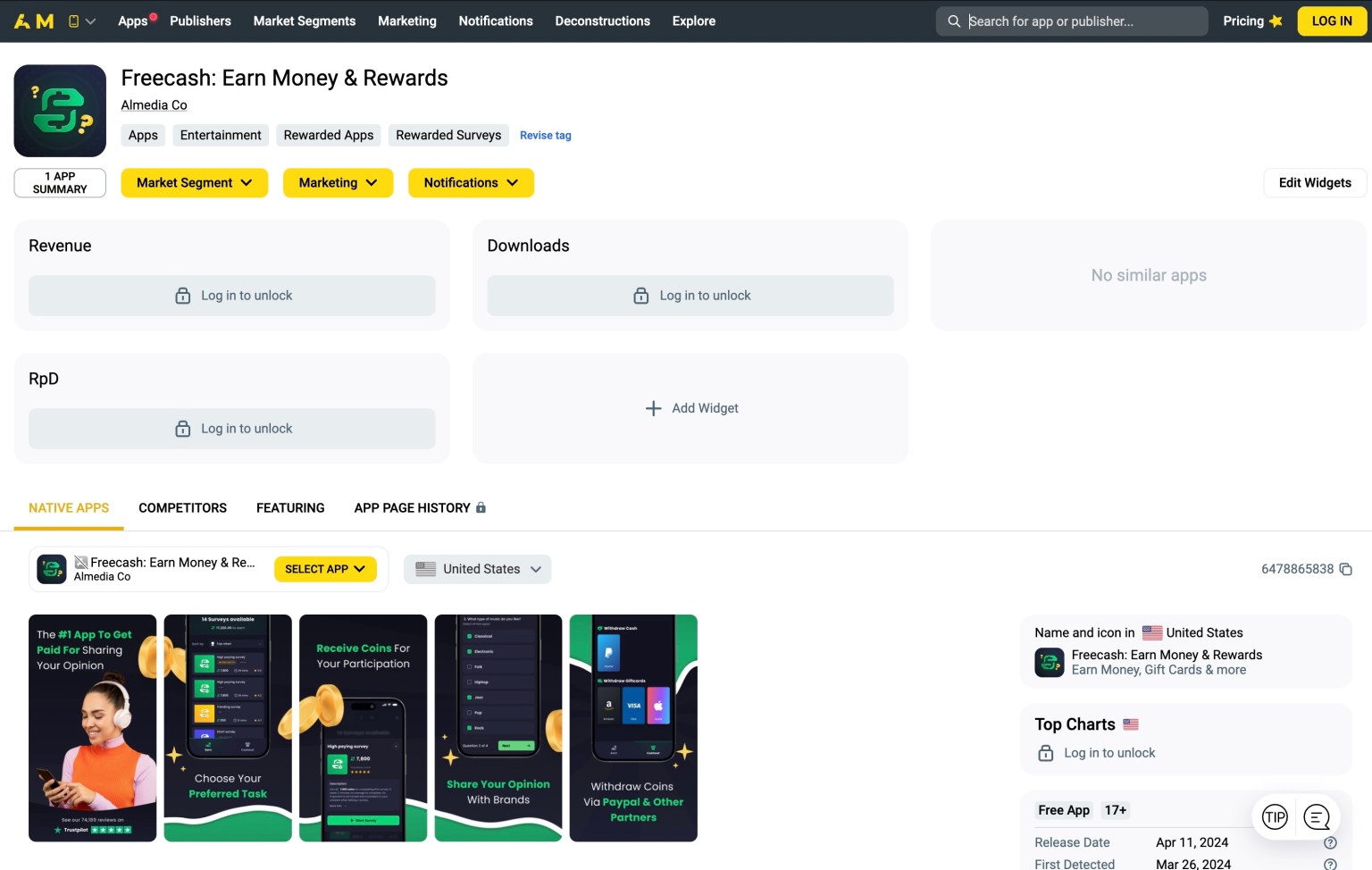Switch to the COMPETITORS tab
This screenshot has height=870, width=1372.
point(182,507)
